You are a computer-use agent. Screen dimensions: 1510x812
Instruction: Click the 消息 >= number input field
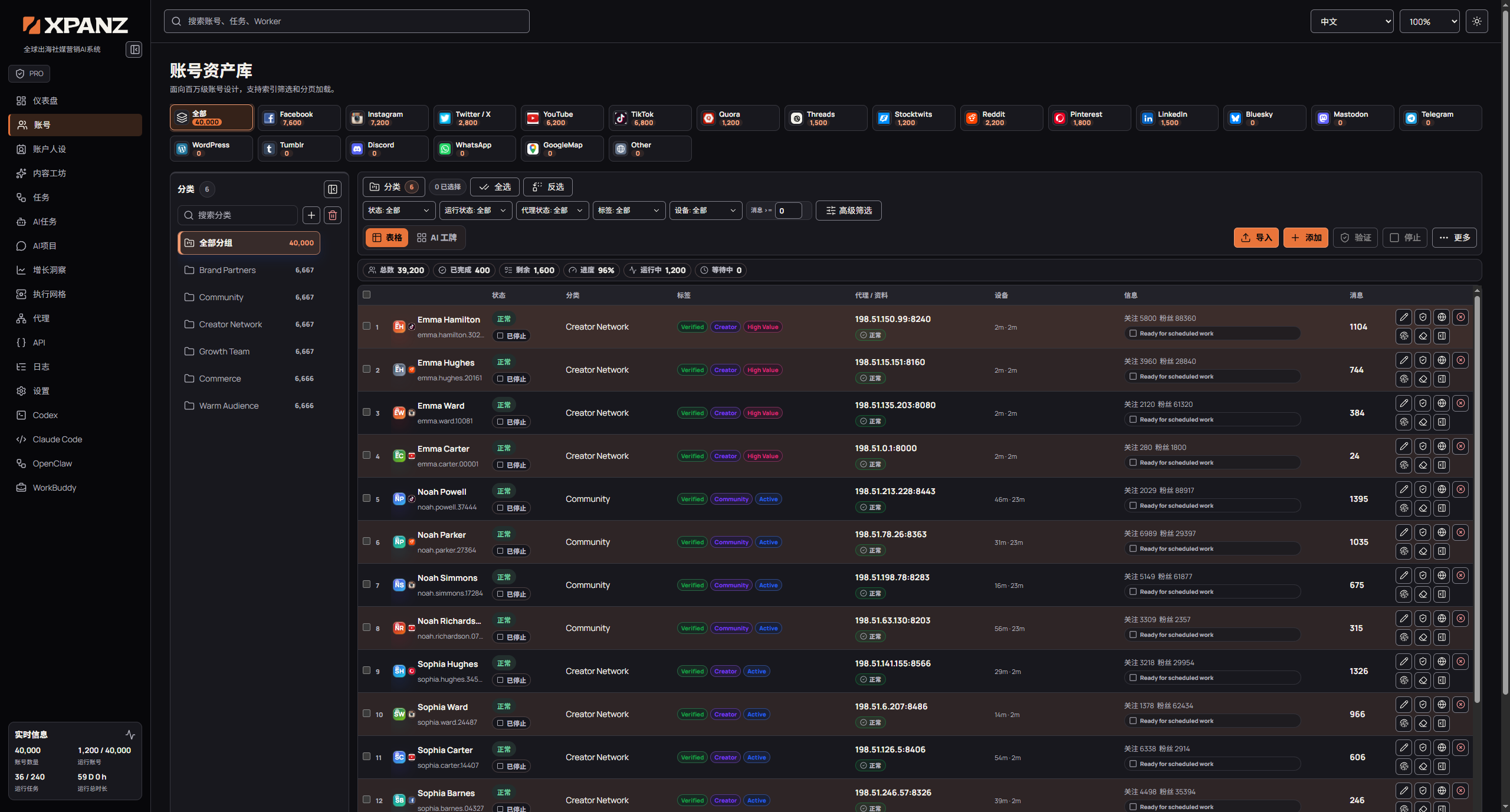[x=789, y=211]
